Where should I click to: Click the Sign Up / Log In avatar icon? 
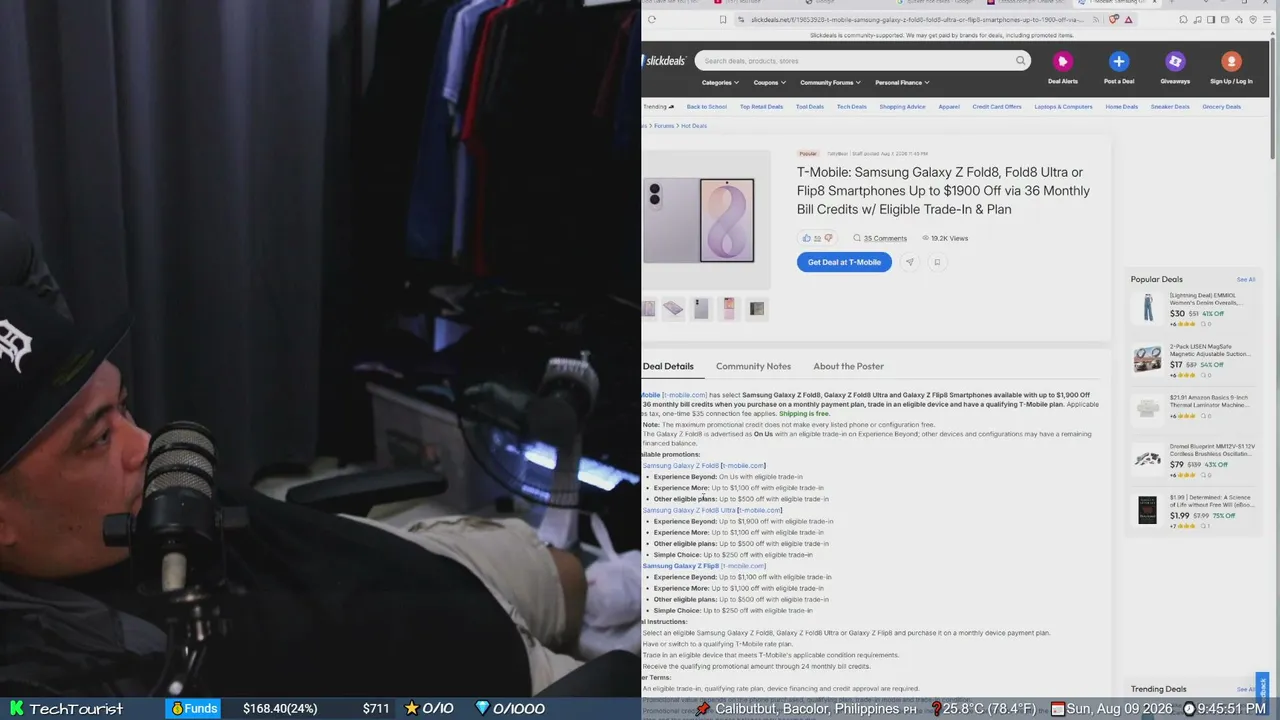[x=1231, y=62]
